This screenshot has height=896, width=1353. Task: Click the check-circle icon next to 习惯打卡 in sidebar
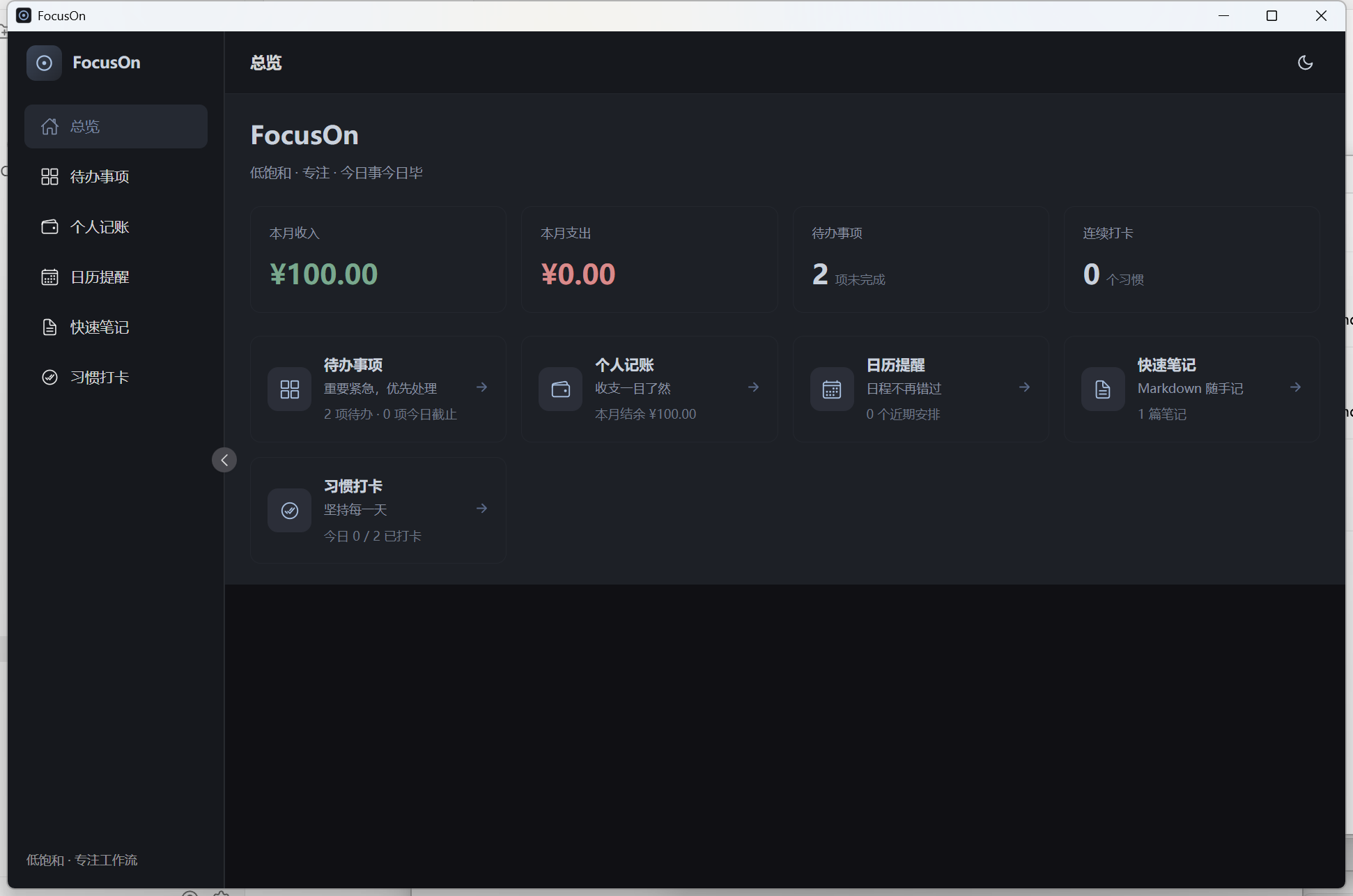pos(49,377)
